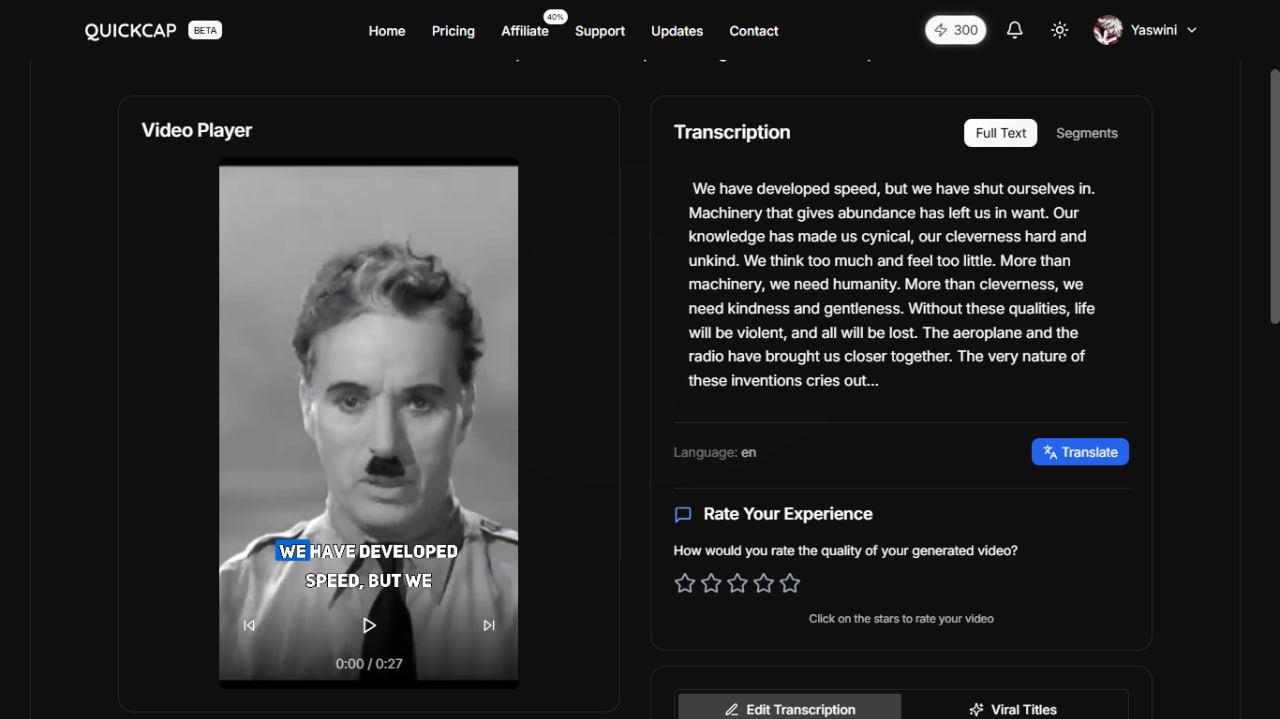View the Updates page
The width and height of the screenshot is (1280, 719).
677,31
